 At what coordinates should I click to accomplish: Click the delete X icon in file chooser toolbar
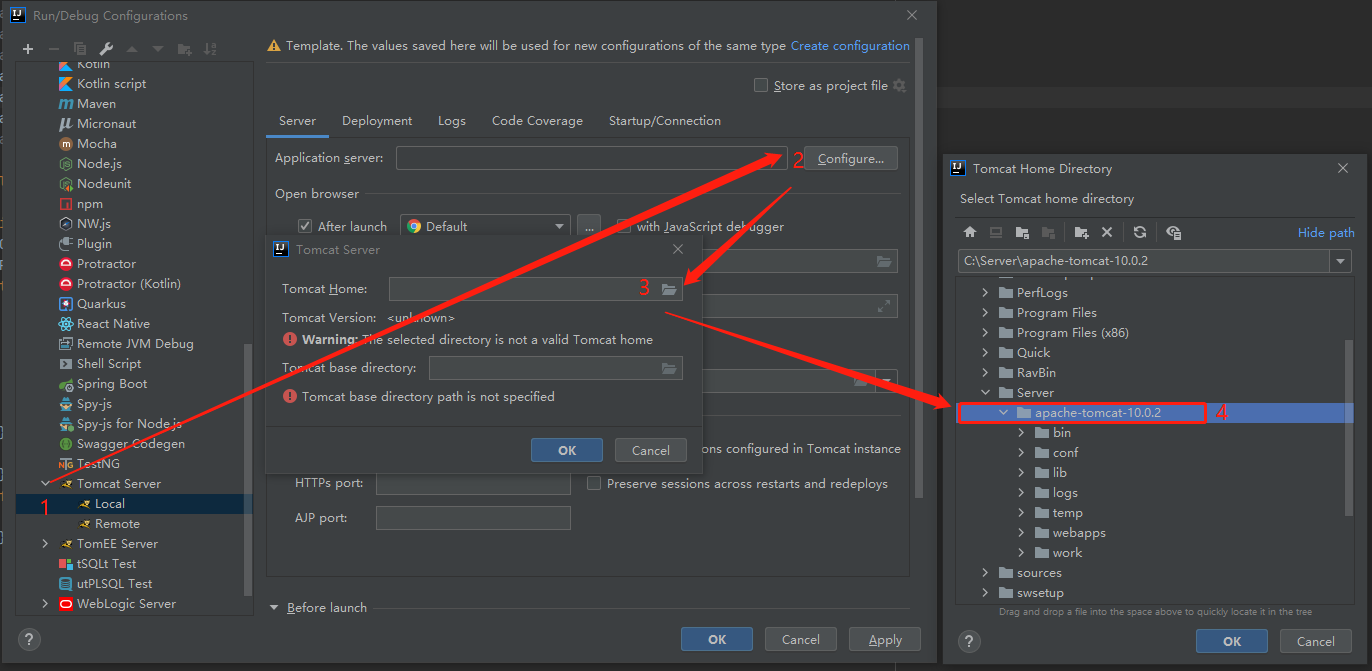point(1107,232)
